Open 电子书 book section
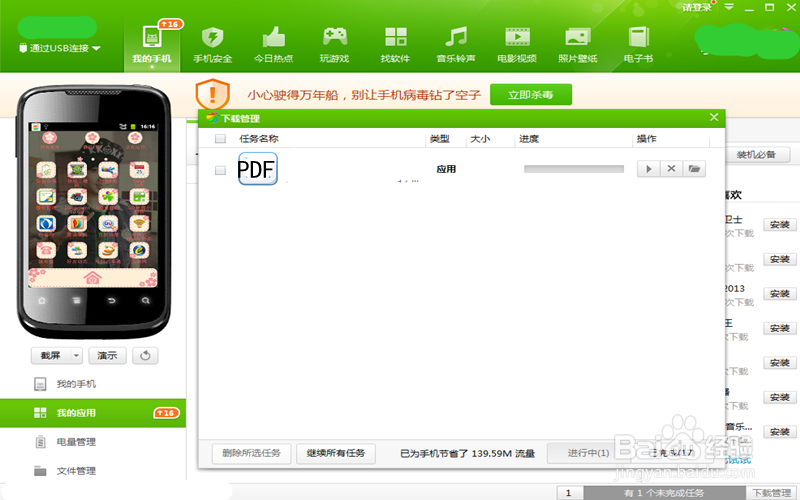 638,45
